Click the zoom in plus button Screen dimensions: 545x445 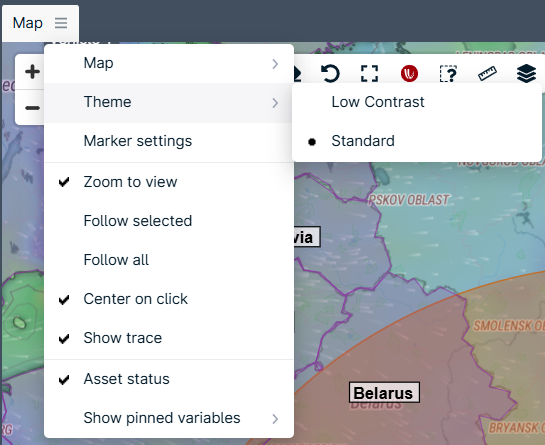pos(32,72)
